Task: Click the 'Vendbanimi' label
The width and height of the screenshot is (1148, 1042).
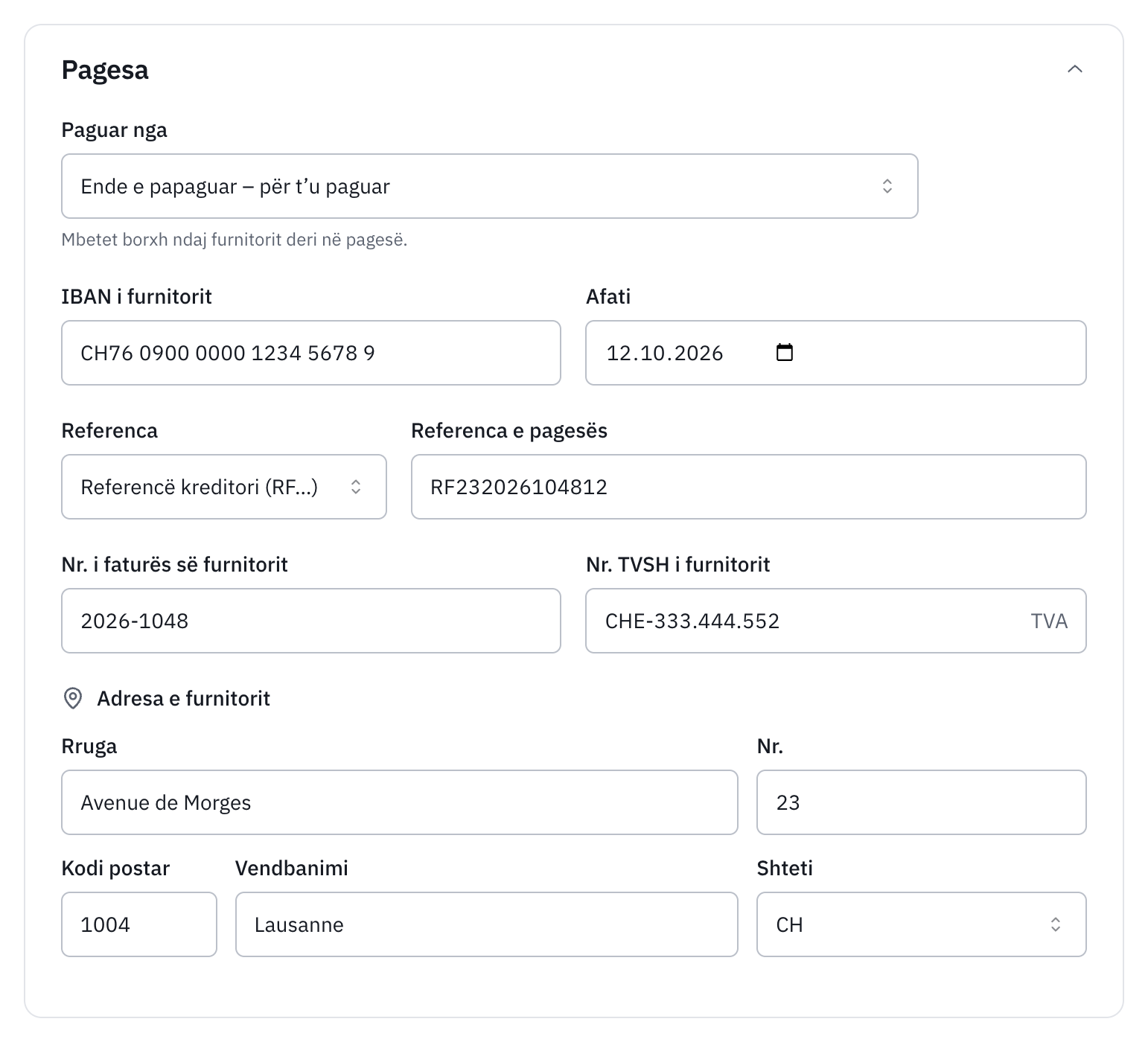Action: 292,868
